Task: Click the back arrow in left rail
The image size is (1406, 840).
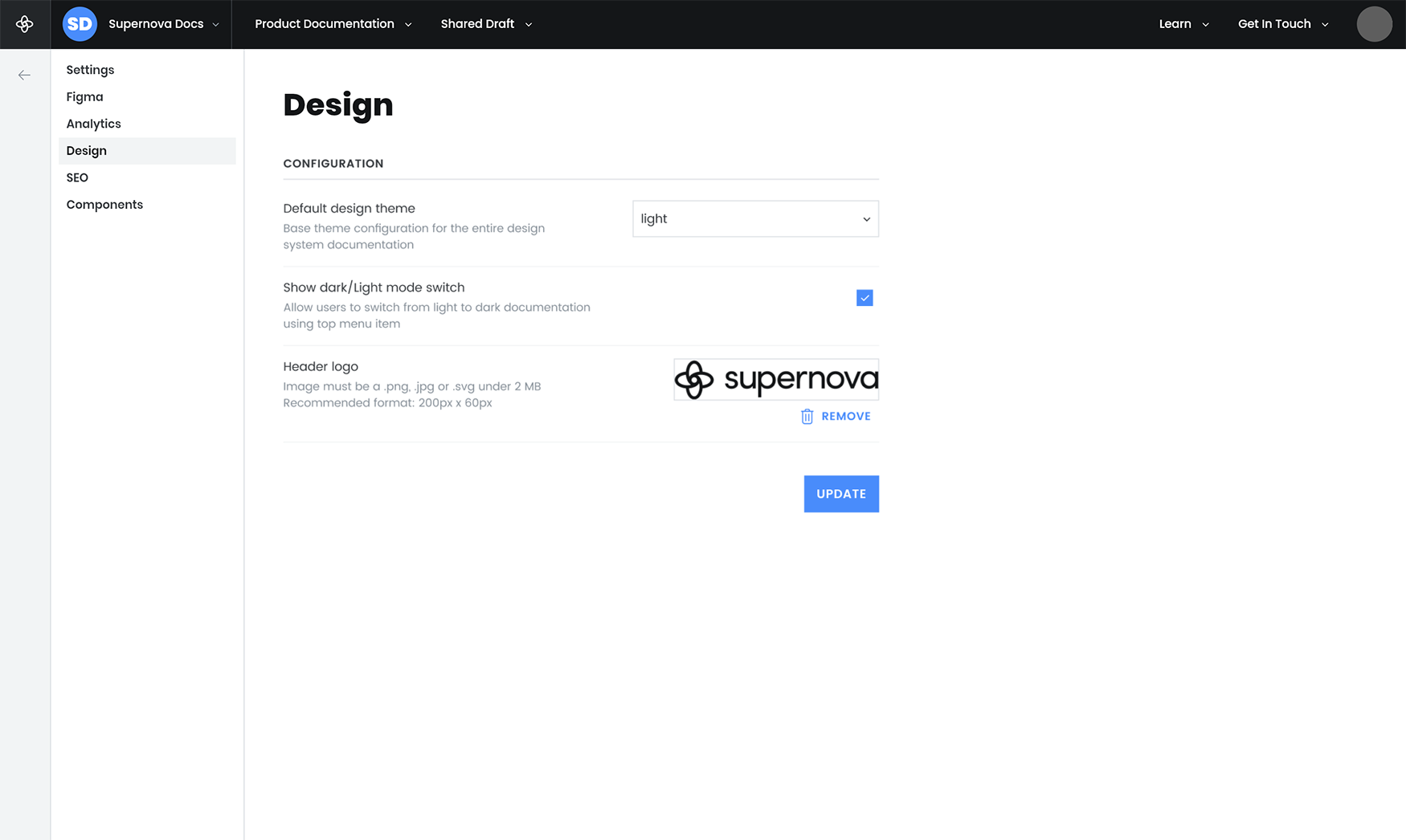Action: 24,75
